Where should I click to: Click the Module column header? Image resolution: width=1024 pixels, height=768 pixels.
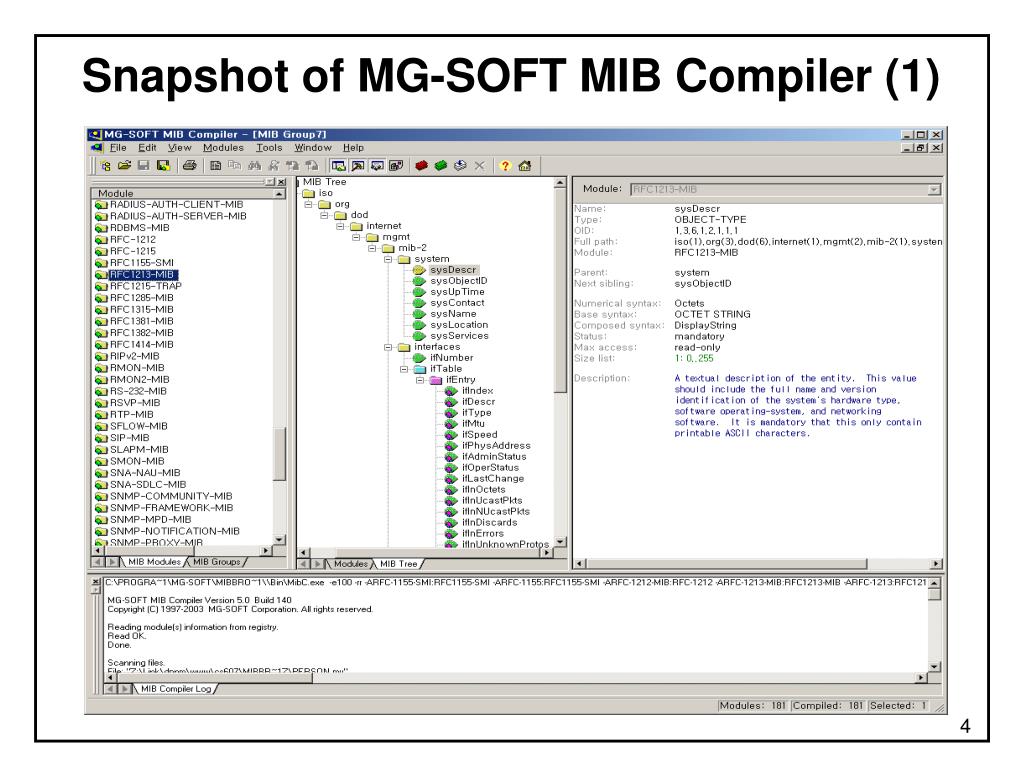point(184,193)
